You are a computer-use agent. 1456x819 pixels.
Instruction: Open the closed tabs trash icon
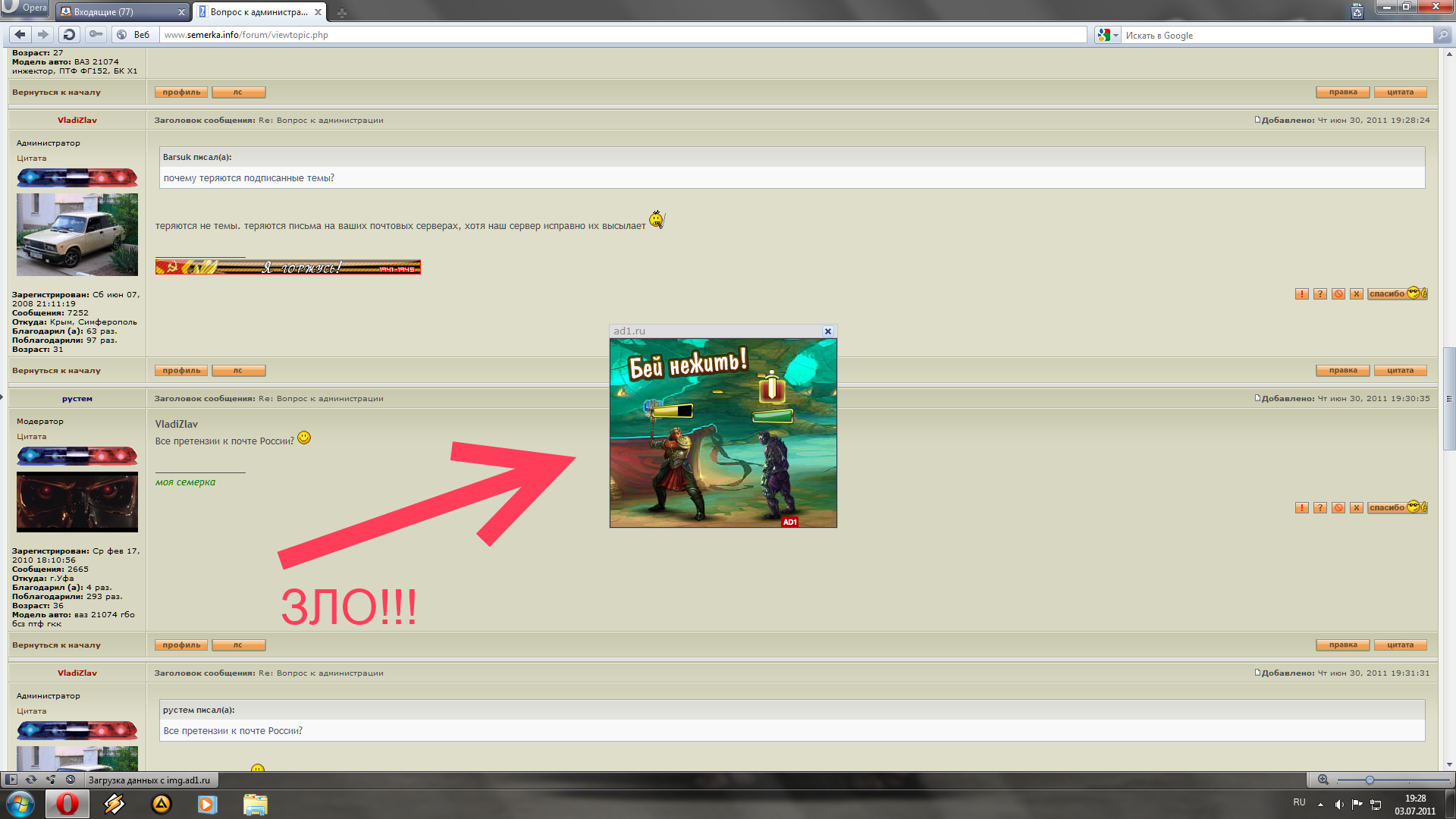[1357, 11]
